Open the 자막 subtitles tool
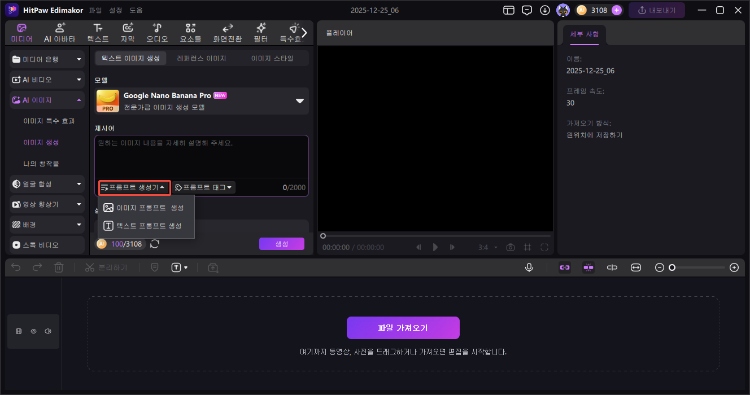This screenshot has width=750, height=395. pos(128,33)
